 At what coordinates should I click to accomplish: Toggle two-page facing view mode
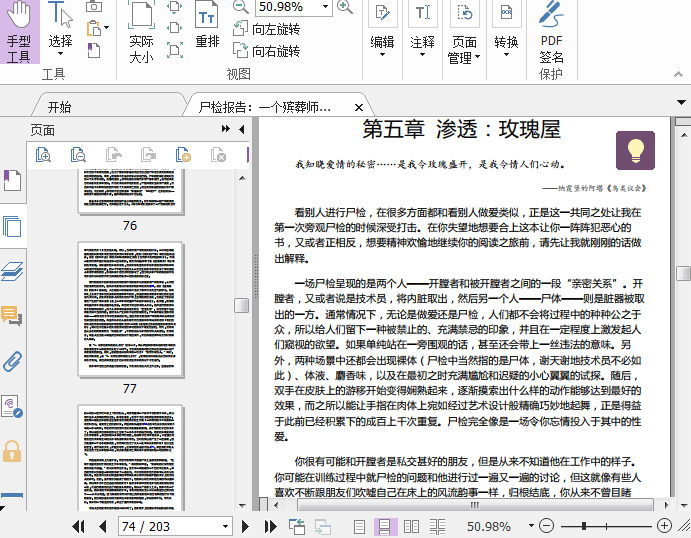411,526
